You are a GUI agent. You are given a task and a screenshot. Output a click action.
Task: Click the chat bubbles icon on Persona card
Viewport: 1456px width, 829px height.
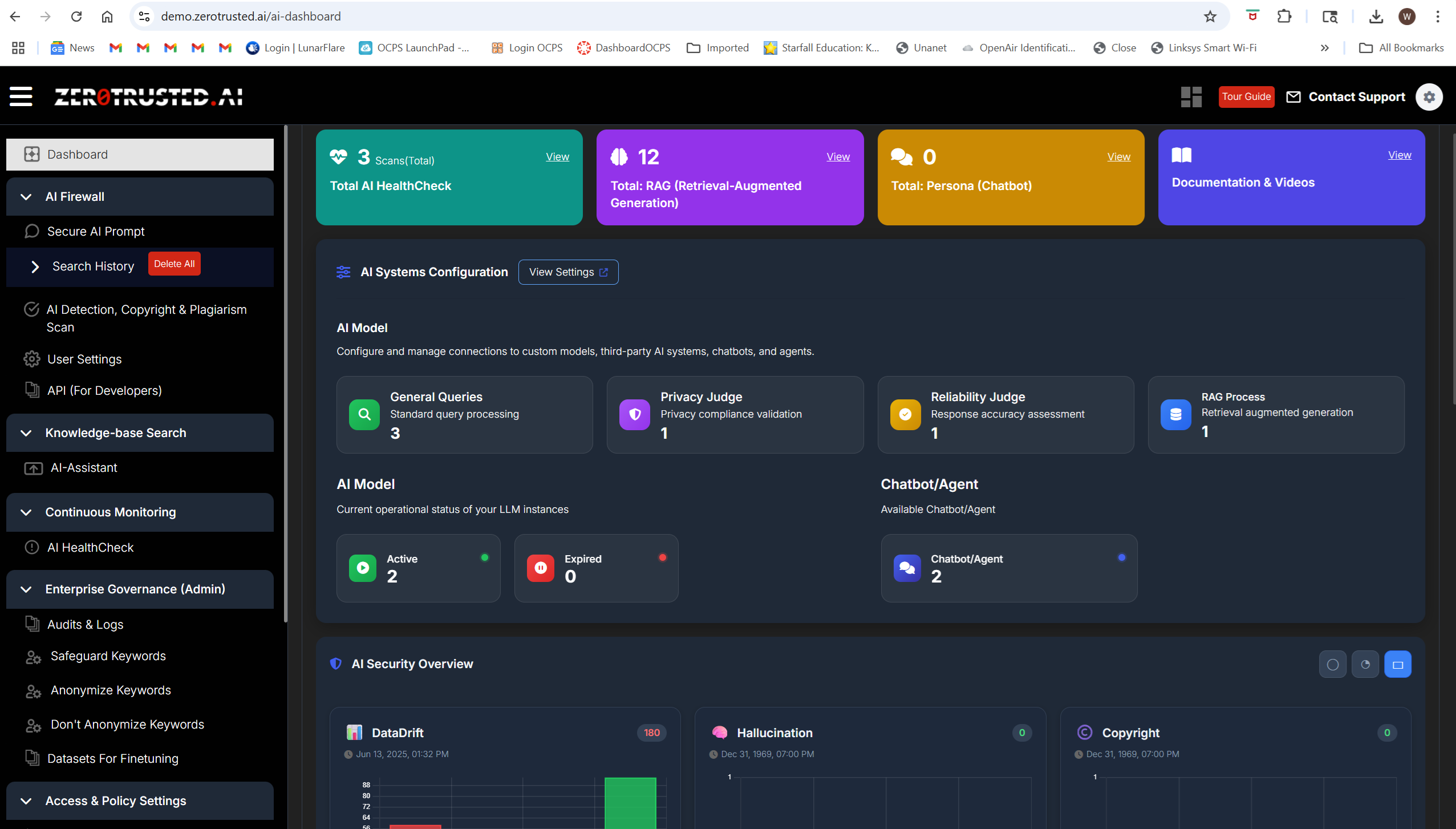point(902,156)
